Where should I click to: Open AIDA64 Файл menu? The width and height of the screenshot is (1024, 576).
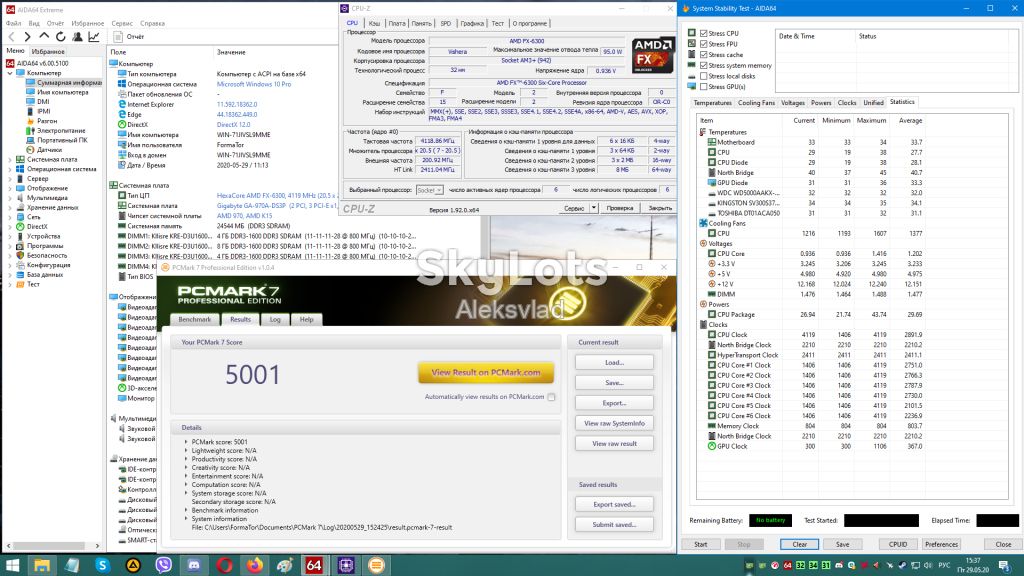pyautogui.click(x=13, y=23)
